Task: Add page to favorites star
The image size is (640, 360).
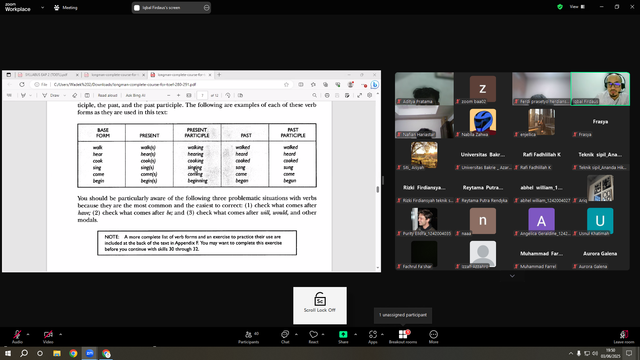Action: click(287, 84)
